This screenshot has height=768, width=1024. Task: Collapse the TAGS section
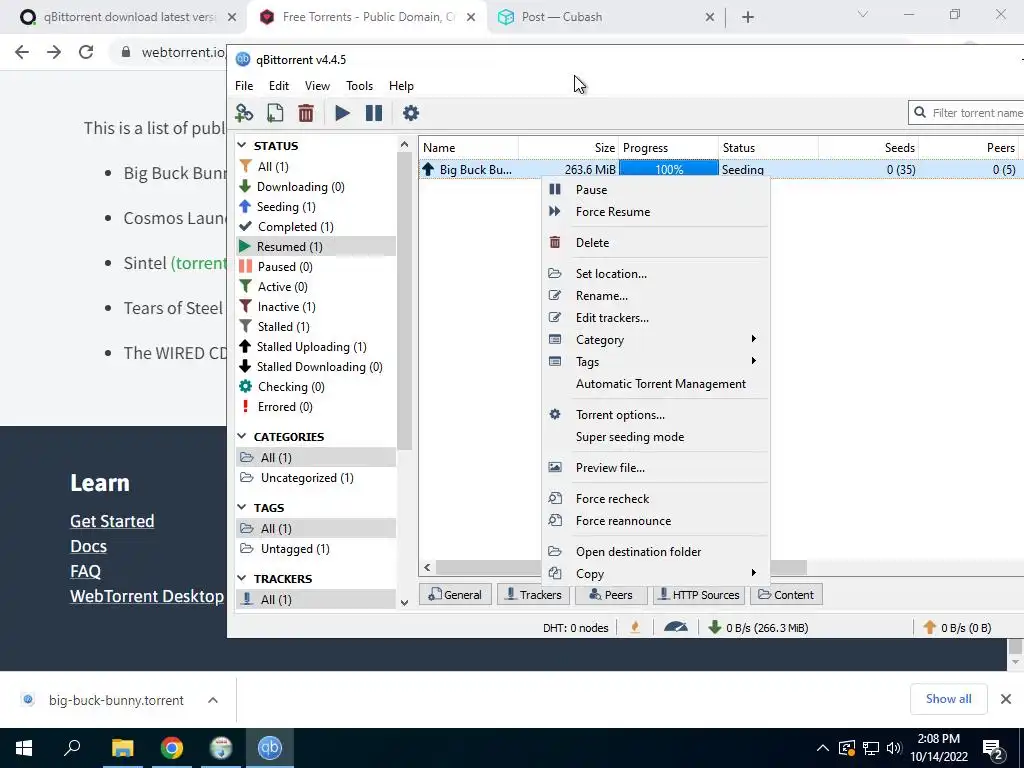pyautogui.click(x=242, y=507)
